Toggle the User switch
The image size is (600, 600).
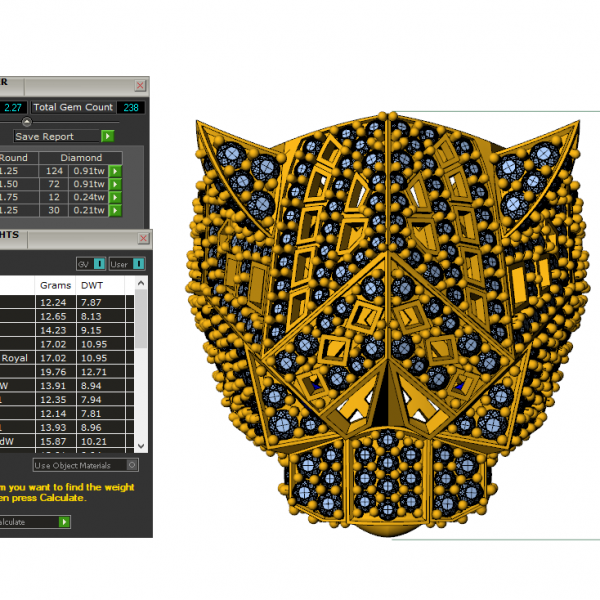tap(138, 264)
